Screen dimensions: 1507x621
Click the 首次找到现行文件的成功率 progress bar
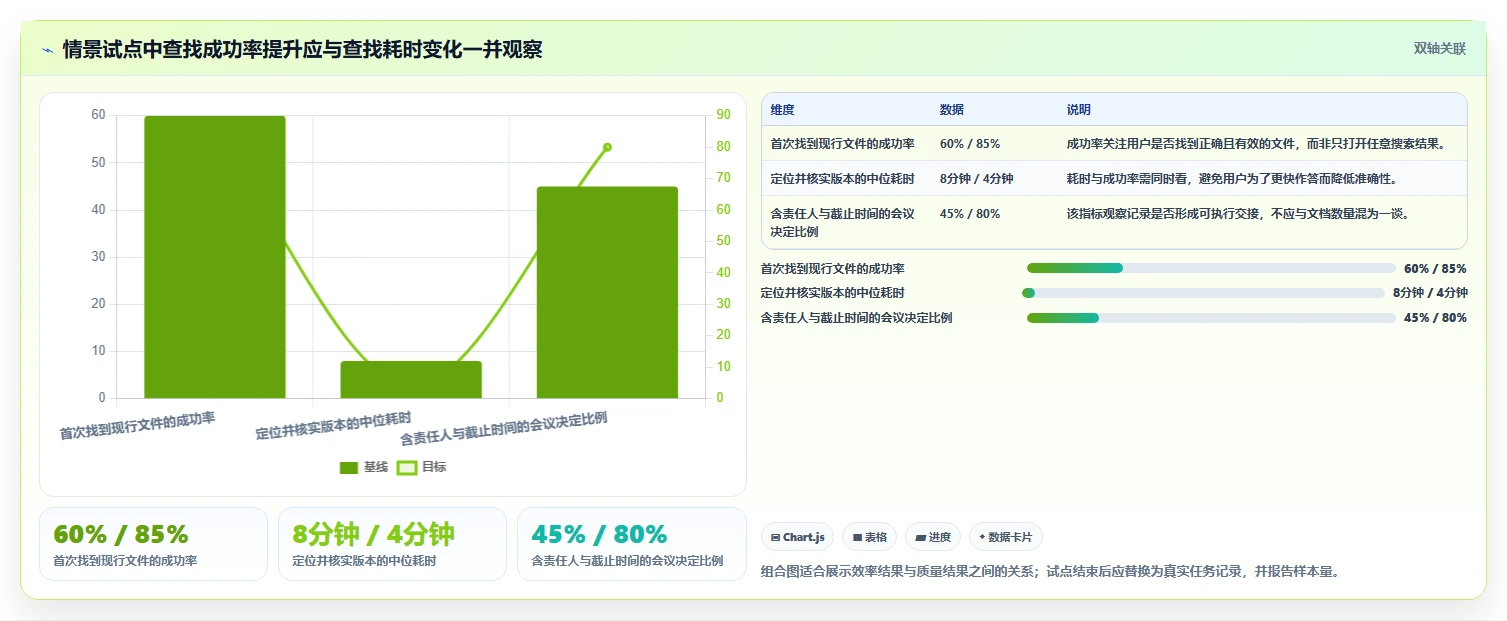(x=1211, y=268)
